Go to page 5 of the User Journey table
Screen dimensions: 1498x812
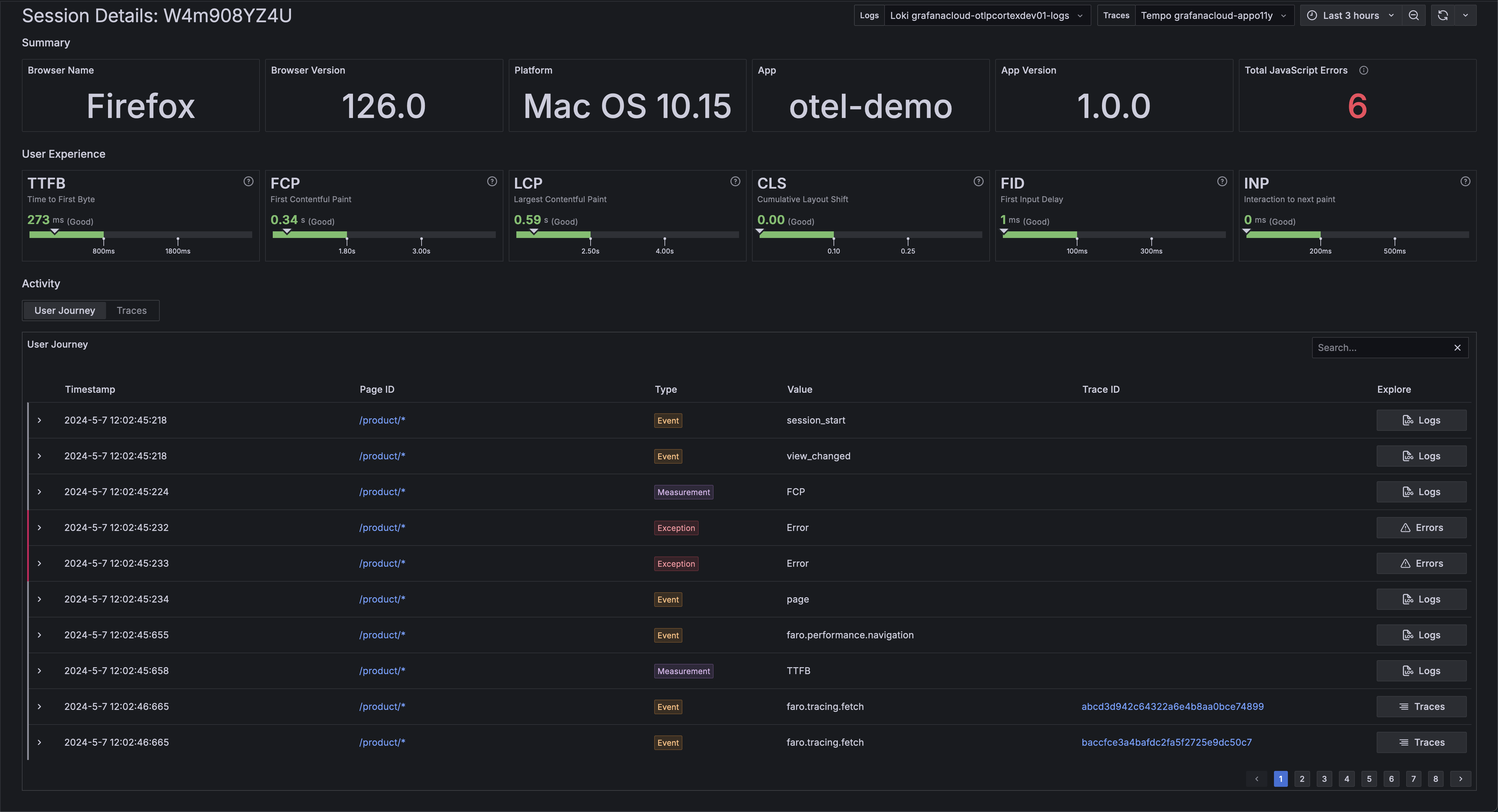[x=1369, y=779]
